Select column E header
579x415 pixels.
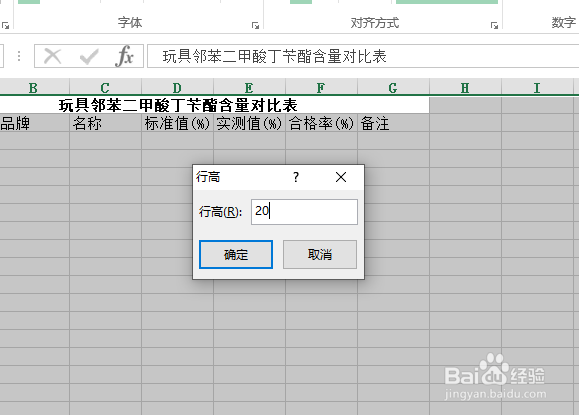pos(249,88)
